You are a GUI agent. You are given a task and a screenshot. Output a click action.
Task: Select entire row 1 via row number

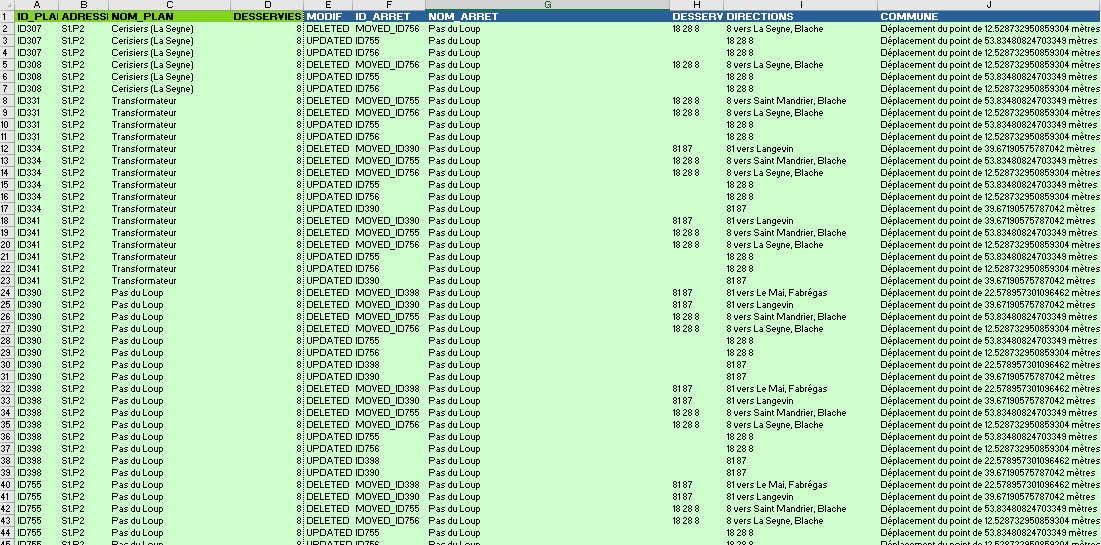pos(7,17)
